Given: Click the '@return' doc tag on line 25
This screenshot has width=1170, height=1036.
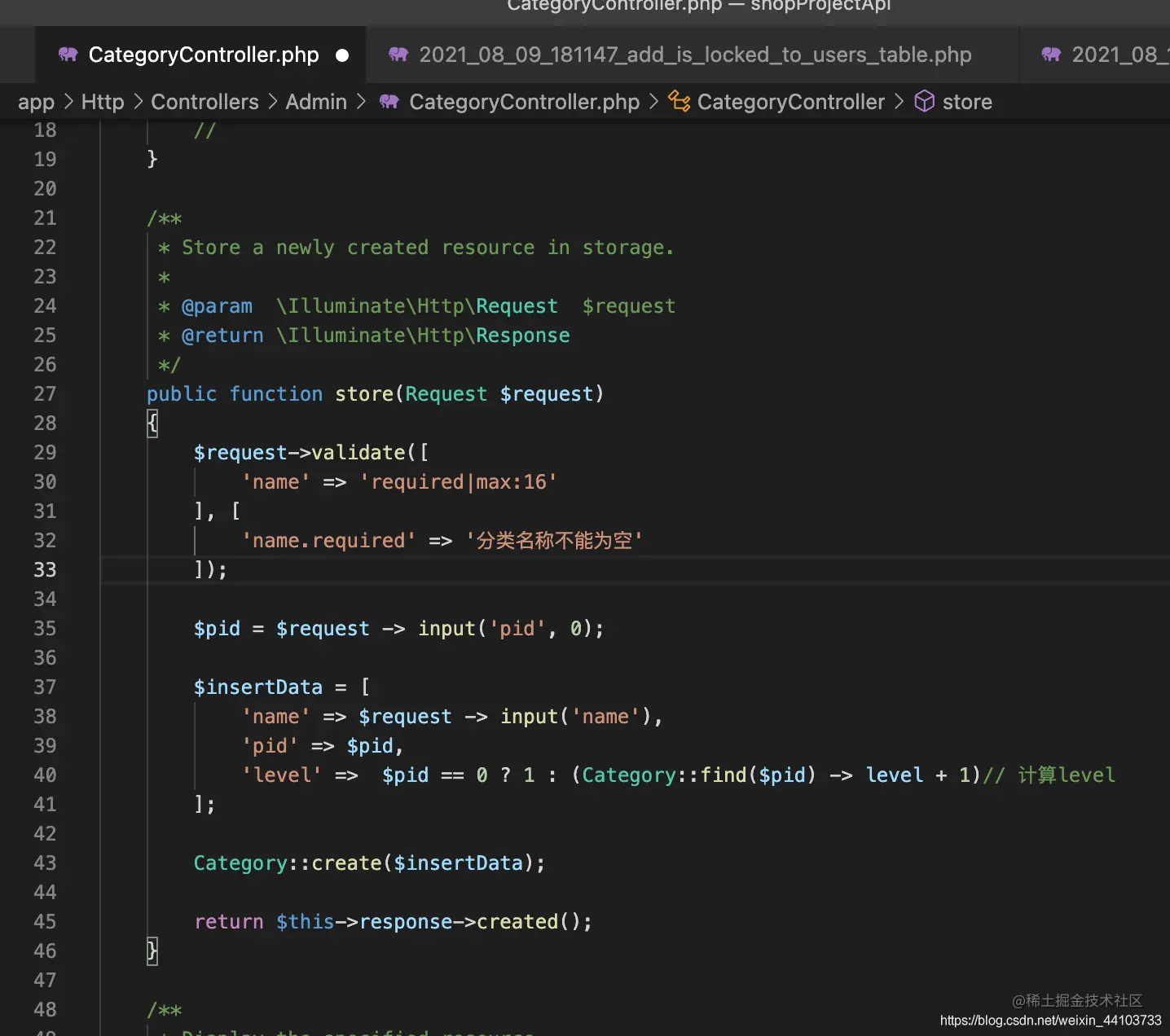Looking at the screenshot, I should [x=222, y=336].
